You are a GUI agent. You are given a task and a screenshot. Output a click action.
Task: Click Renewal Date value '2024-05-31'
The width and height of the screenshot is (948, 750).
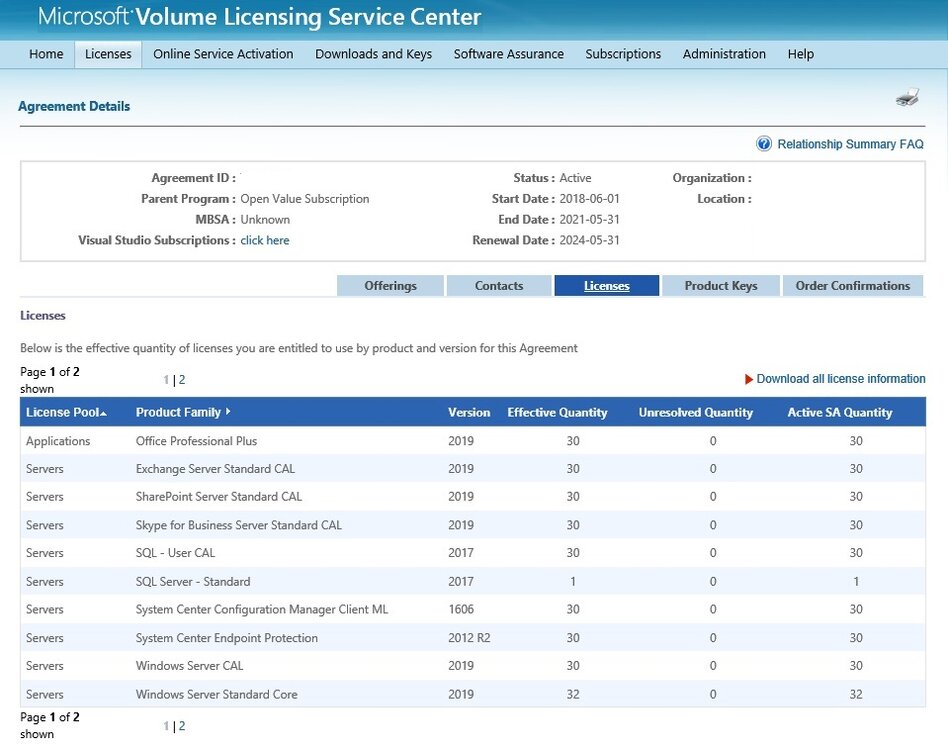point(589,240)
